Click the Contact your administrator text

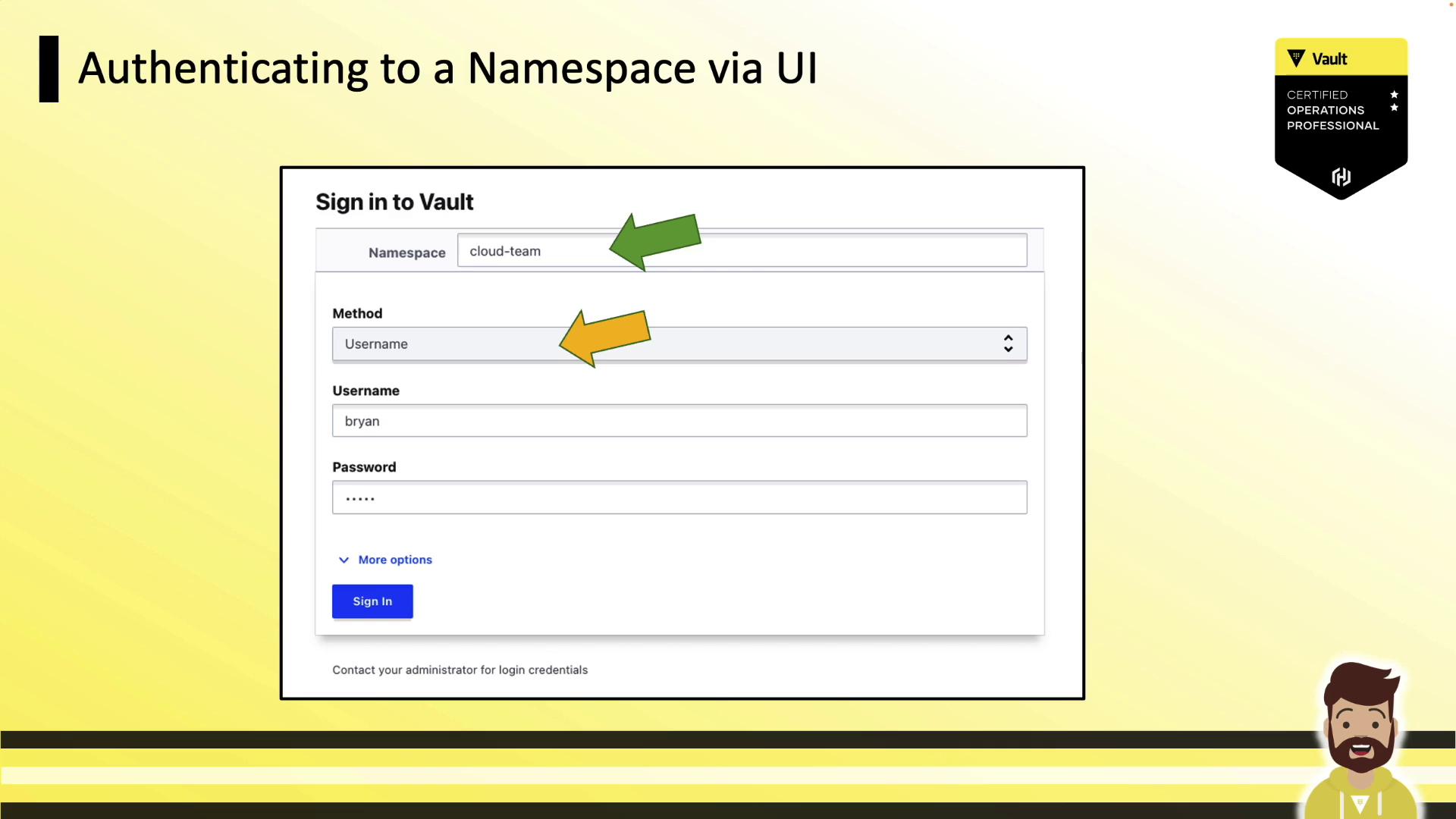click(460, 670)
